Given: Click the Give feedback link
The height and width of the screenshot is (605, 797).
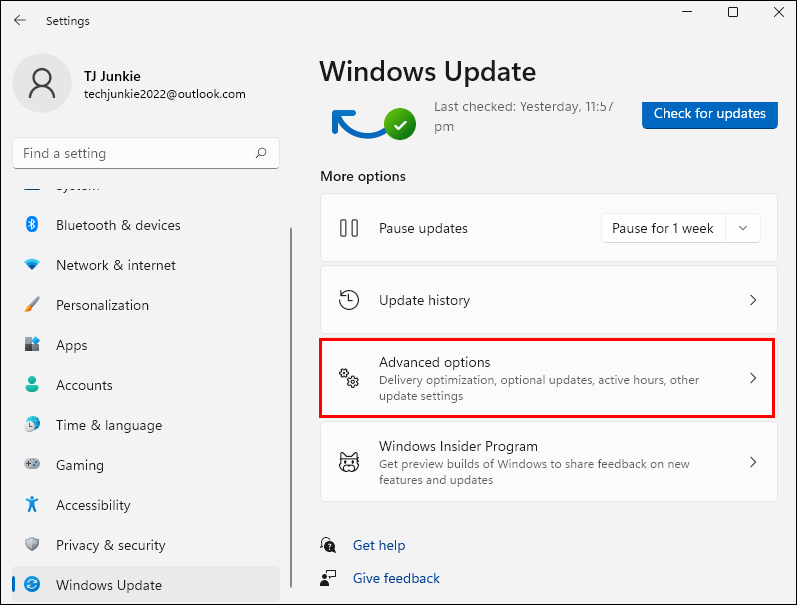Looking at the screenshot, I should click(x=396, y=578).
